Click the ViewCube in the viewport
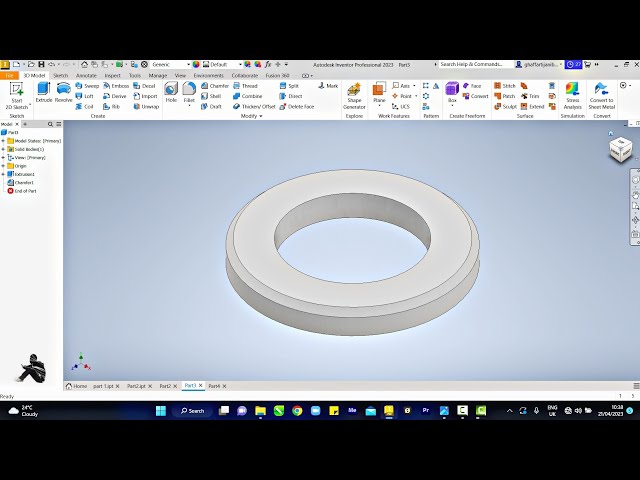Viewport: 640px width, 480px height. point(621,149)
